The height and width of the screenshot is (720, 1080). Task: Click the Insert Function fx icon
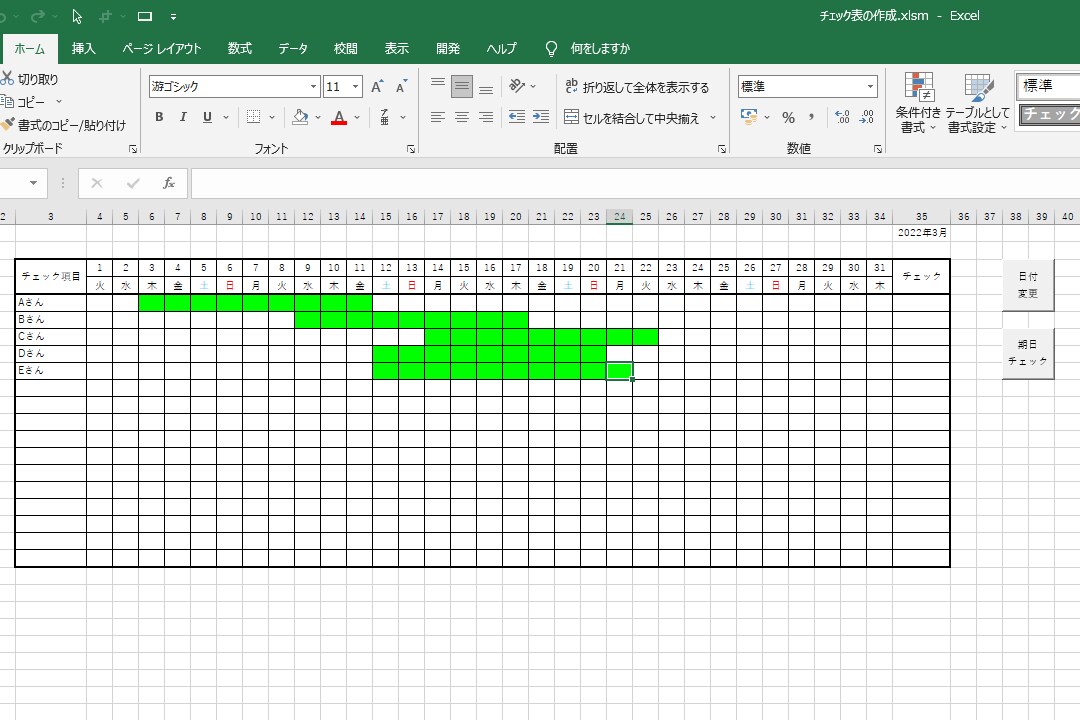coord(169,183)
